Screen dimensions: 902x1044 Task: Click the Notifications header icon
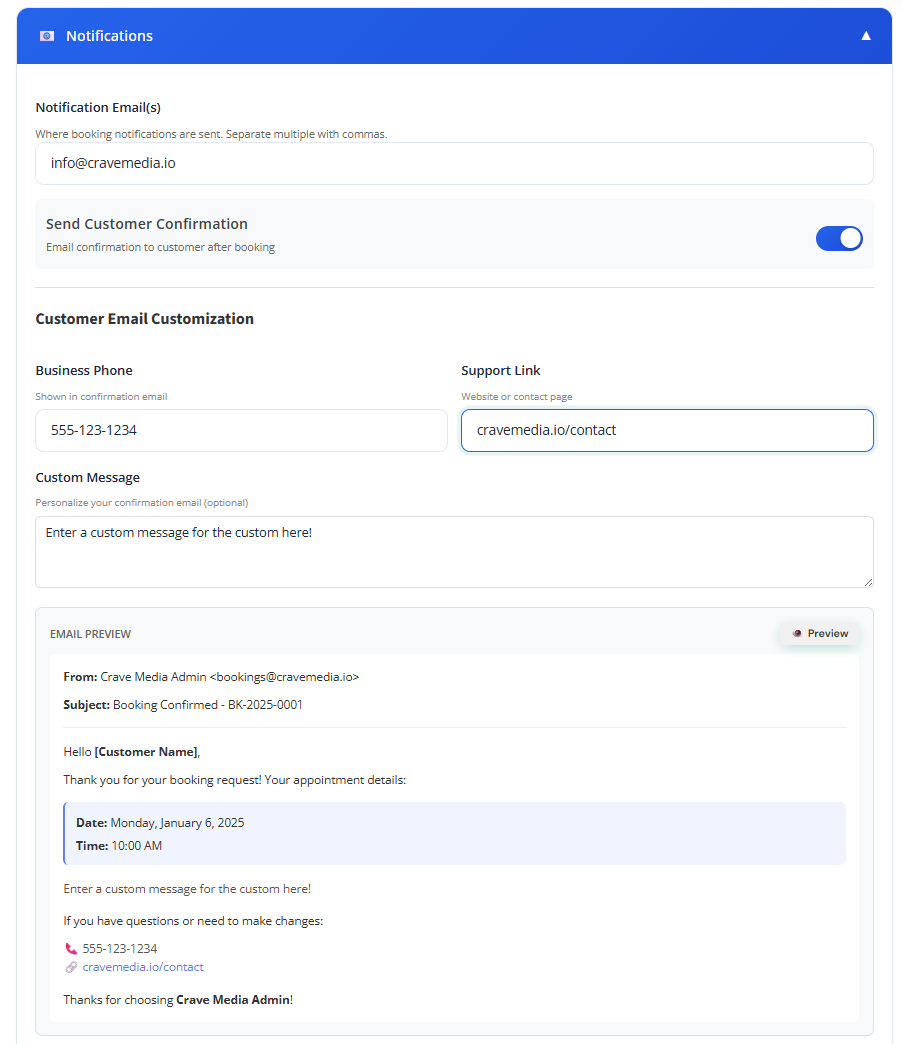pos(47,36)
